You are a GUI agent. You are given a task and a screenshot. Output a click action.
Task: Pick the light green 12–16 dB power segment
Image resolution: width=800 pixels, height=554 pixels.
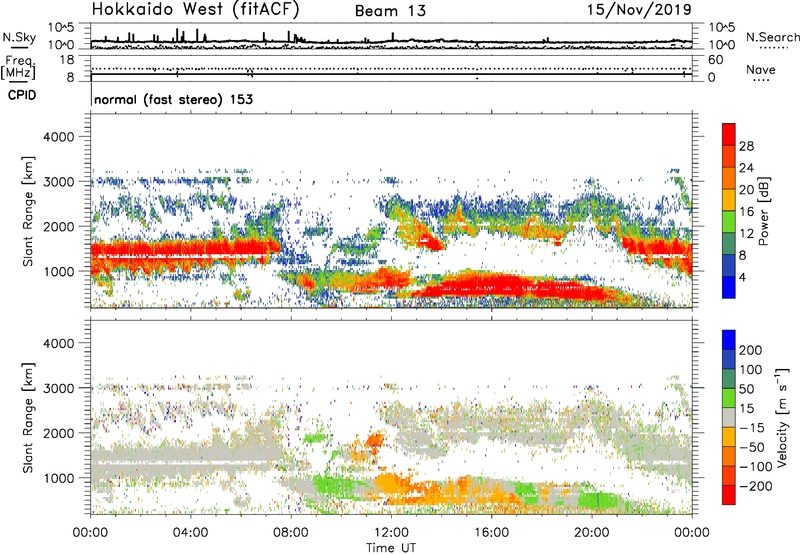pos(729,222)
